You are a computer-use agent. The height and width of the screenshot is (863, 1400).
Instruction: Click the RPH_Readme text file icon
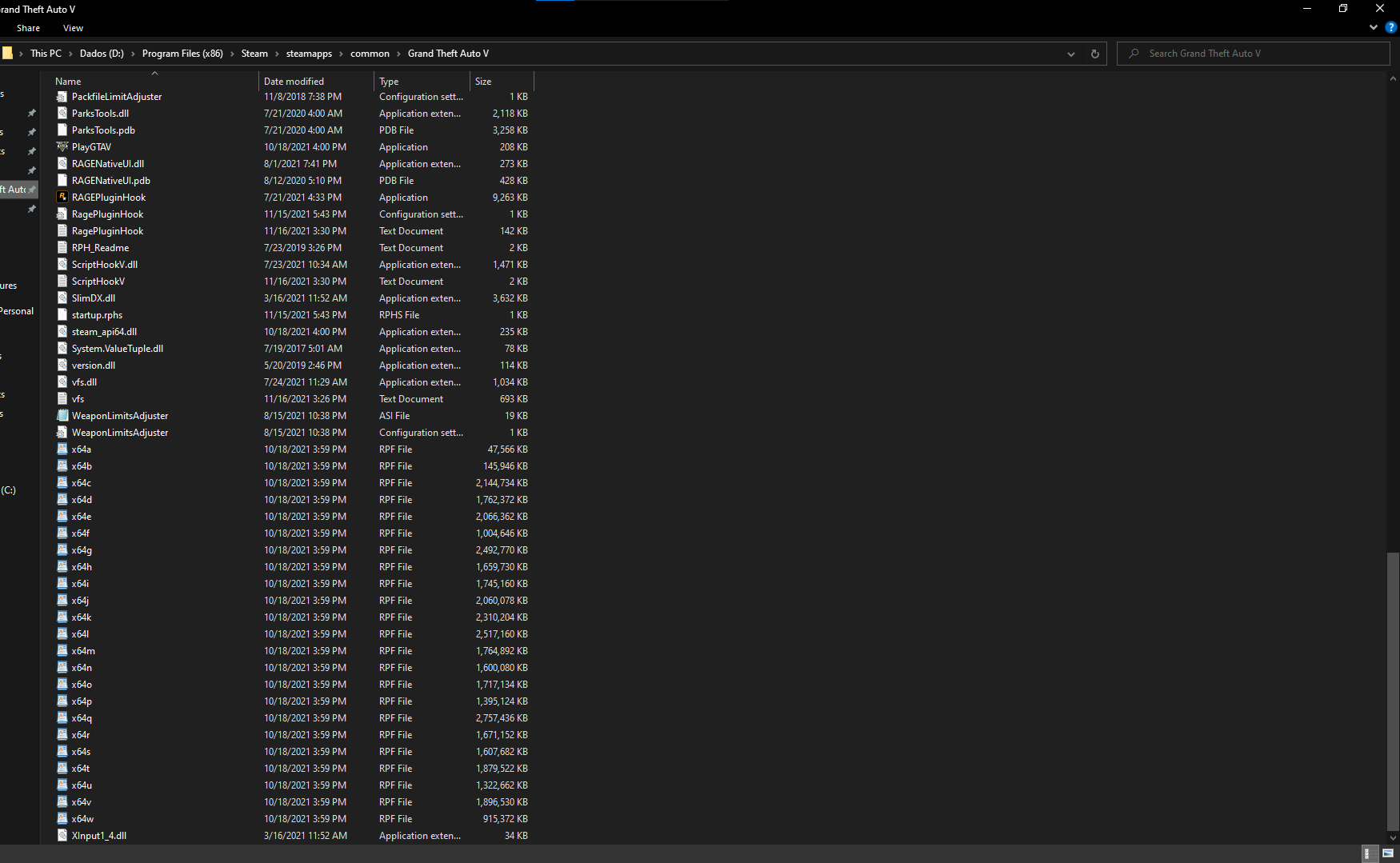pos(62,248)
